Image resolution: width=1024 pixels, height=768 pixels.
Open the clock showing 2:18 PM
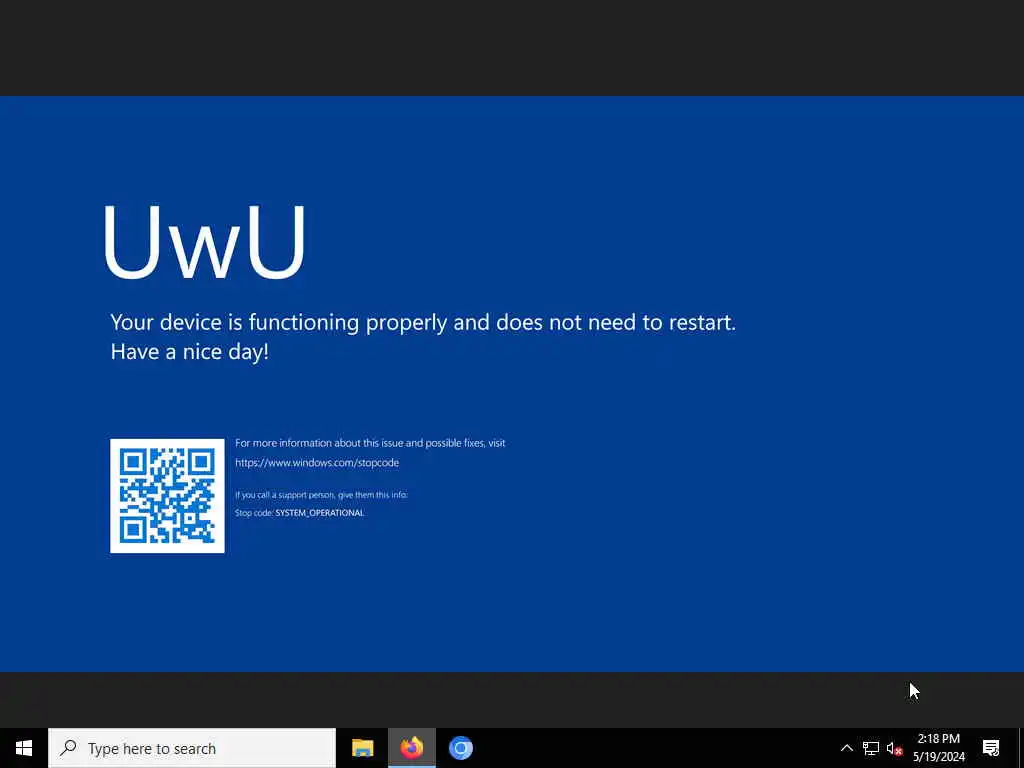(938, 748)
